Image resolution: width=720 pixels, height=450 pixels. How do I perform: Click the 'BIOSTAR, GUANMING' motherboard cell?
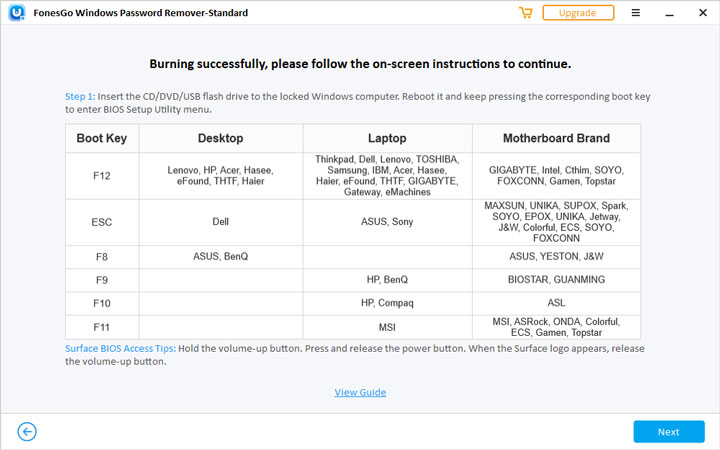click(x=556, y=280)
